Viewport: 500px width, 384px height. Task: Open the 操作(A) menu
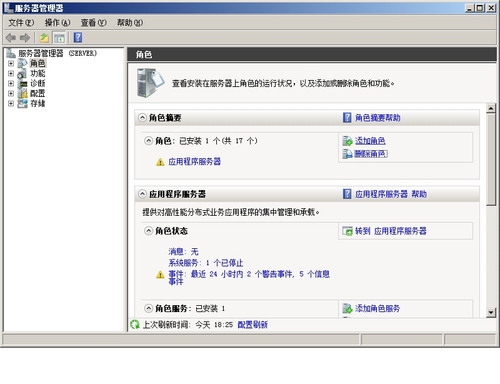pos(58,23)
